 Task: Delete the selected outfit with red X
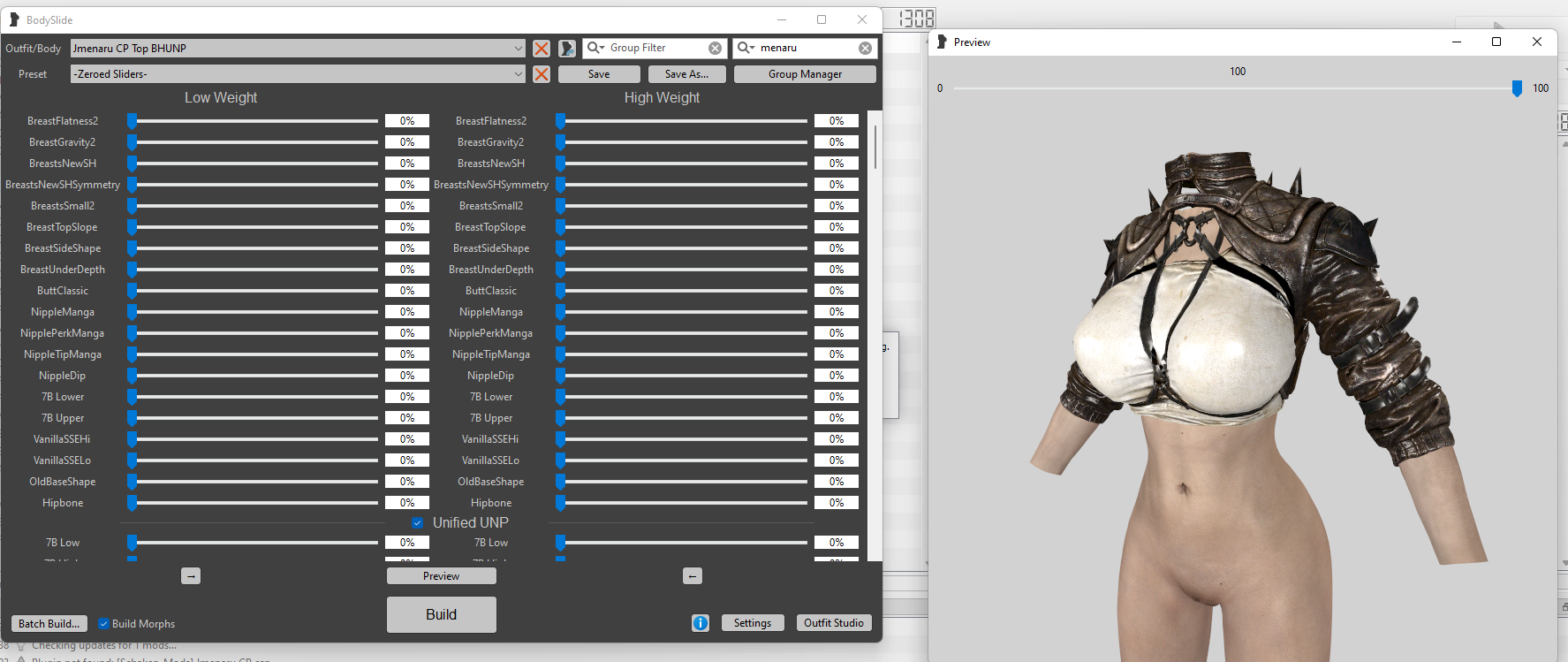pos(542,49)
